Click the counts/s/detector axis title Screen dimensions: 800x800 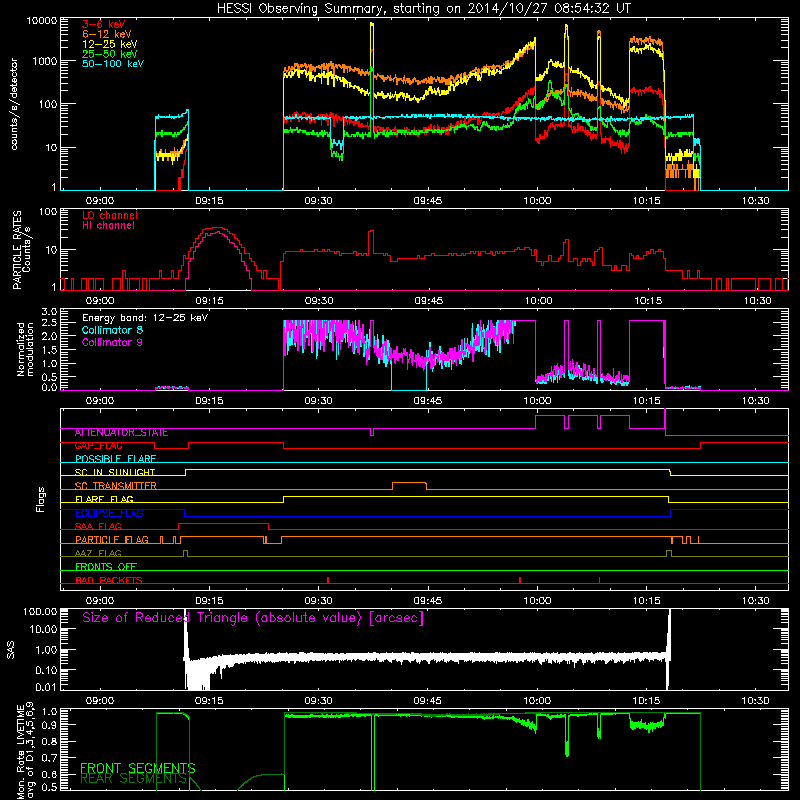[14, 104]
